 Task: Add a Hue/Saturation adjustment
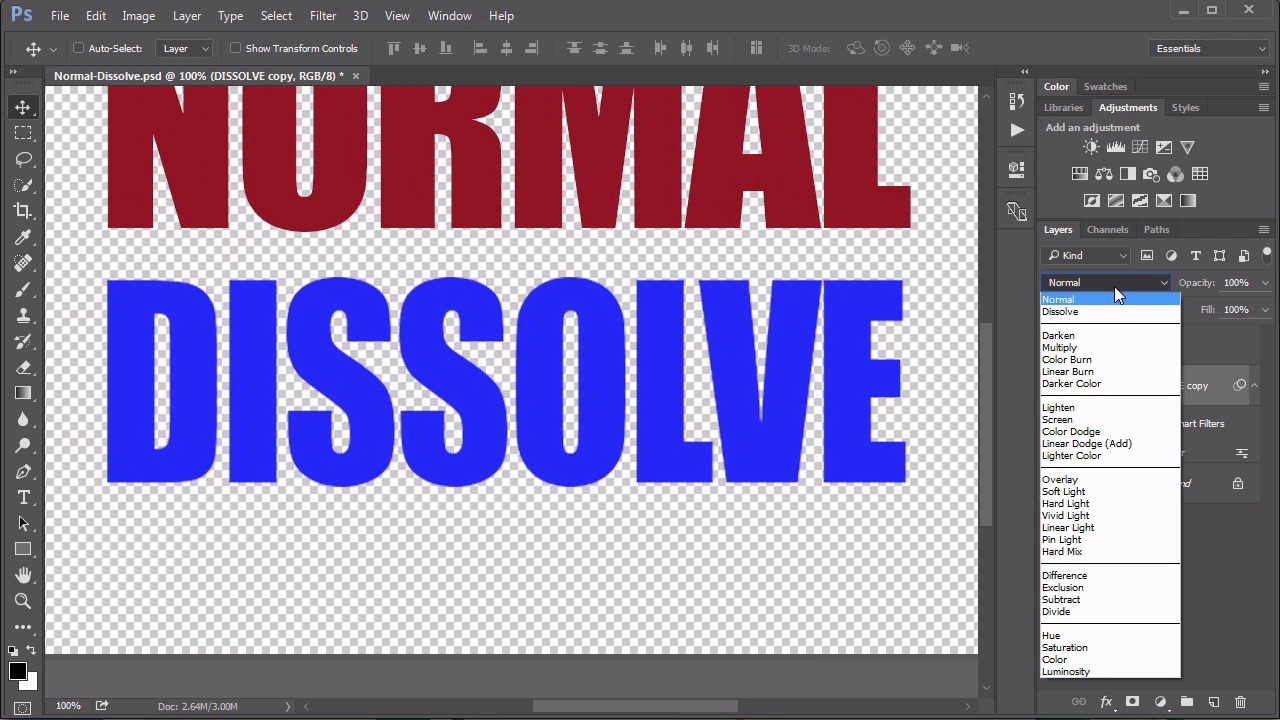point(1079,174)
